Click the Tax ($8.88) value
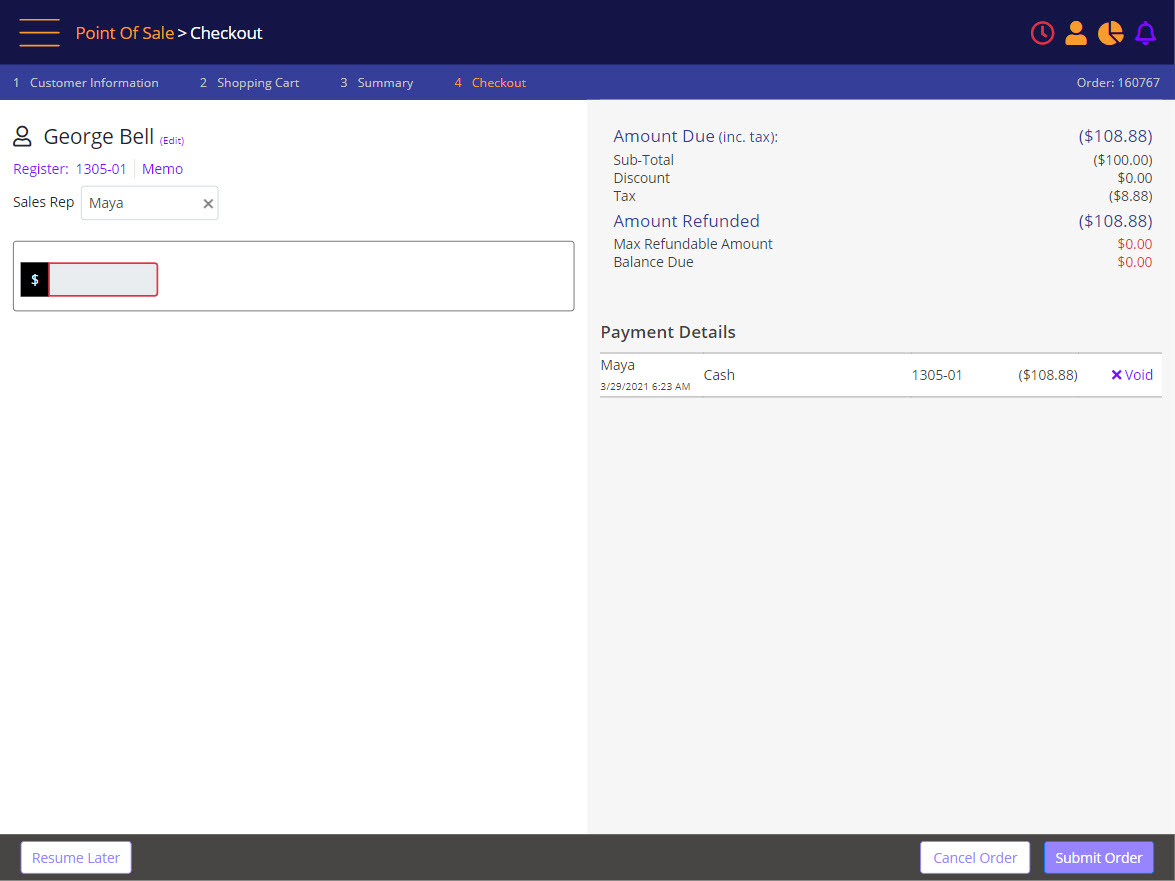This screenshot has width=1175, height=881. (1130, 196)
